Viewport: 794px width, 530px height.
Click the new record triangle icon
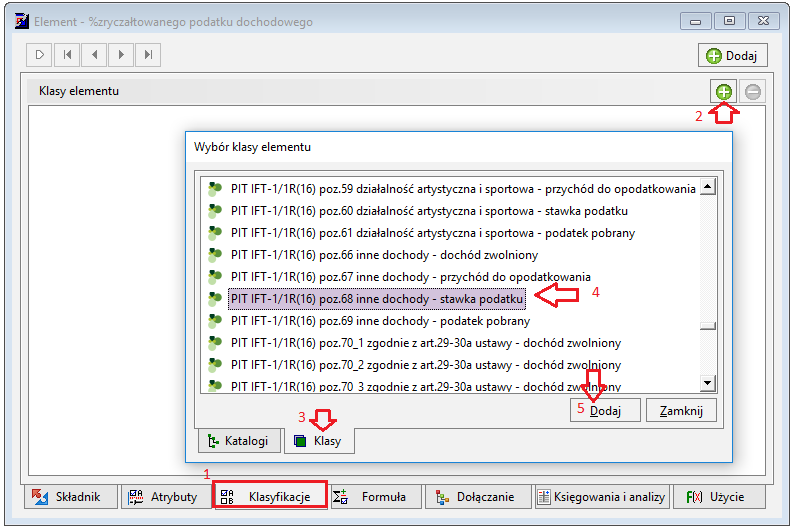pos(39,55)
